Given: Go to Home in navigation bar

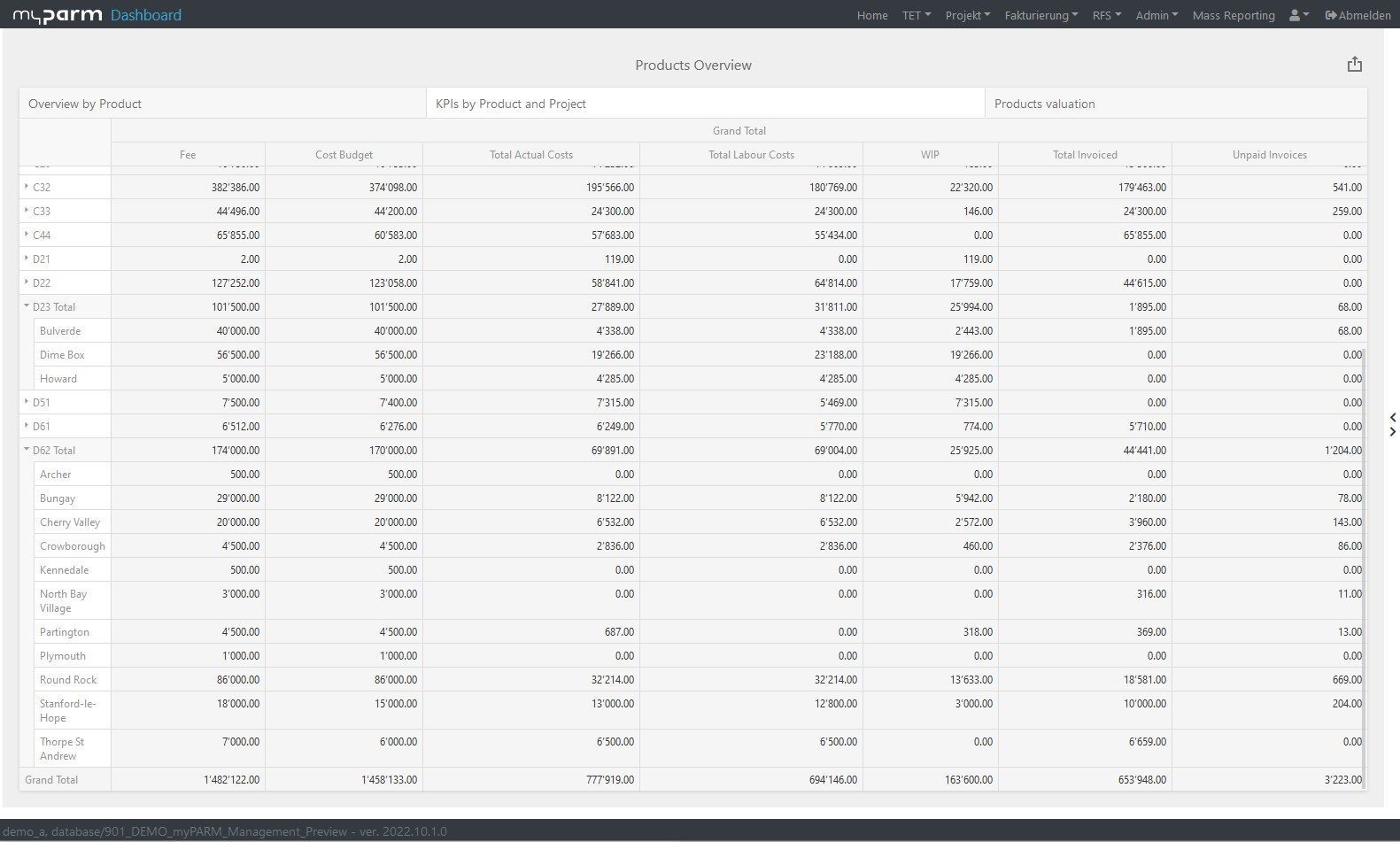Looking at the screenshot, I should coord(871,15).
